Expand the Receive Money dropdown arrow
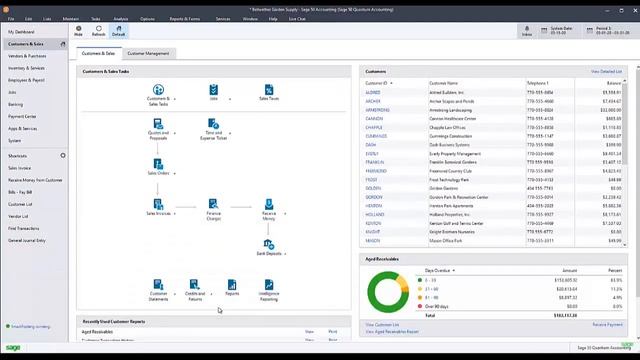The width and height of the screenshot is (640, 360). (285, 213)
